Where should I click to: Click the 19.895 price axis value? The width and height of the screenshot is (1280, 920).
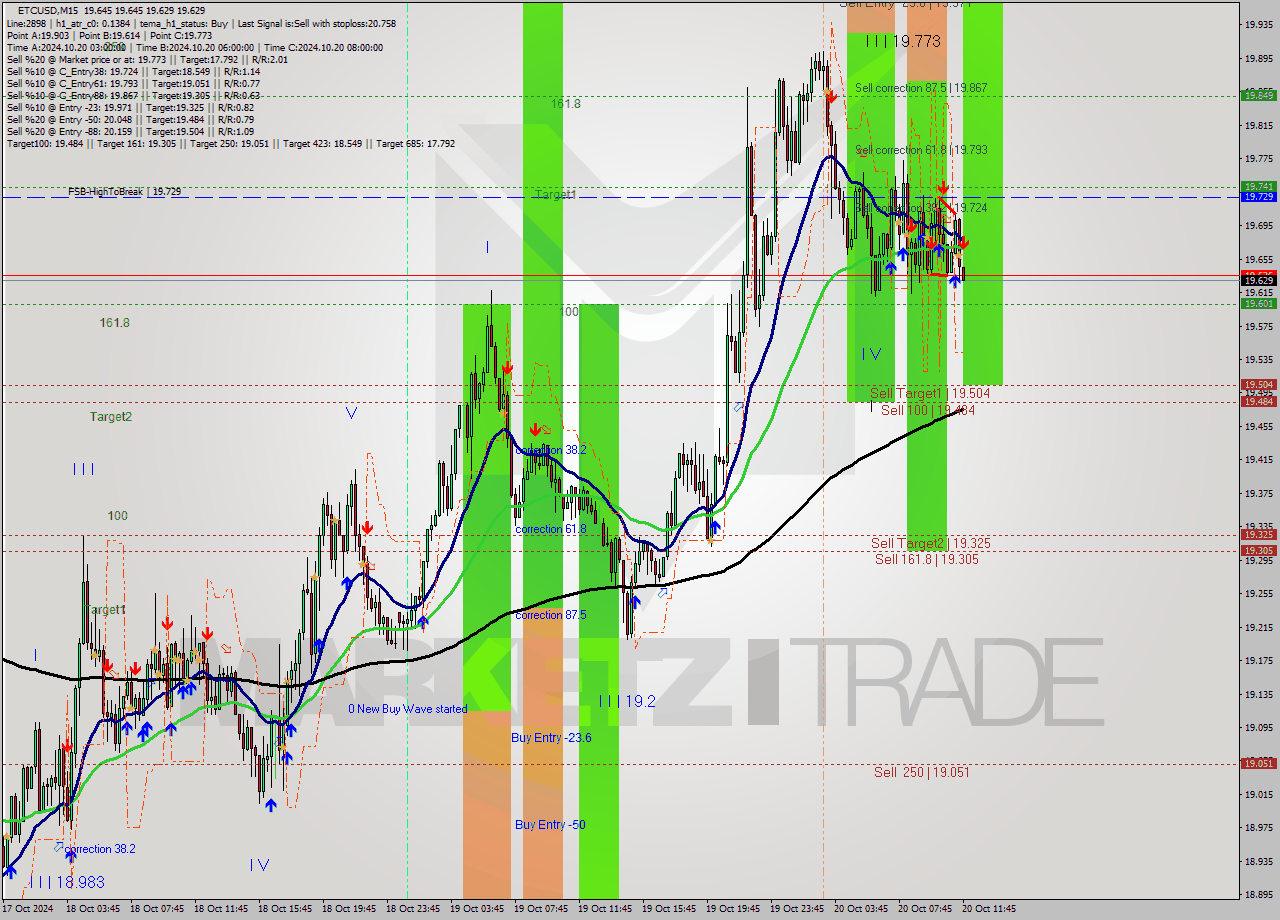tap(1258, 58)
